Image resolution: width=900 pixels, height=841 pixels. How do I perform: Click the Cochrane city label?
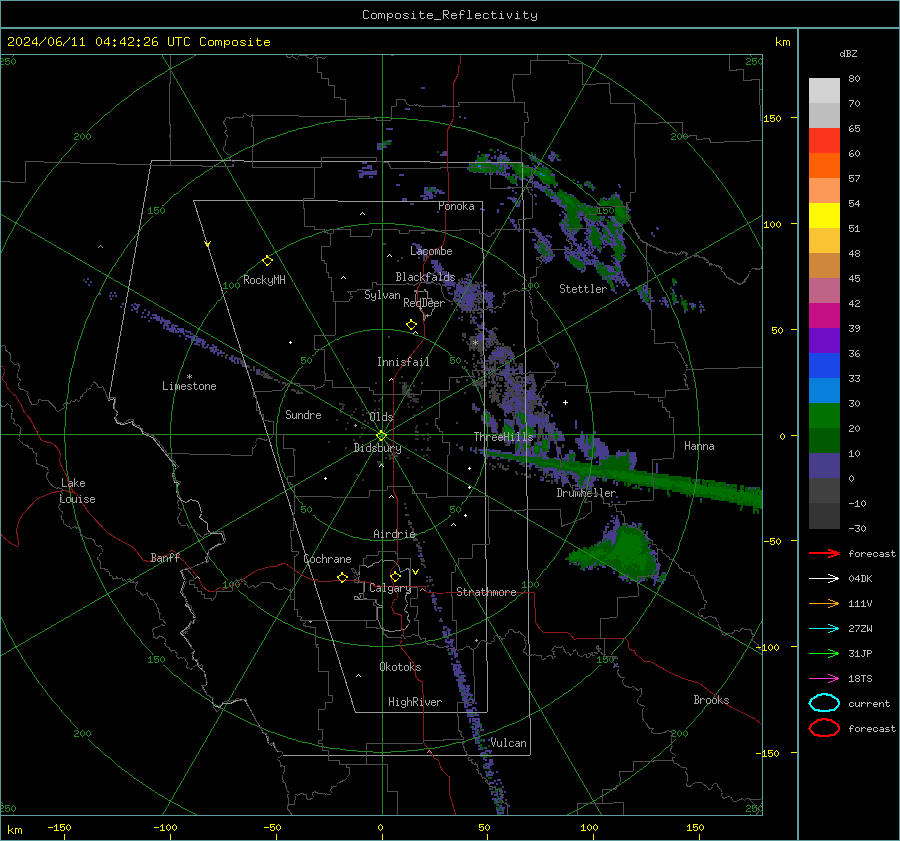pyautogui.click(x=327, y=559)
